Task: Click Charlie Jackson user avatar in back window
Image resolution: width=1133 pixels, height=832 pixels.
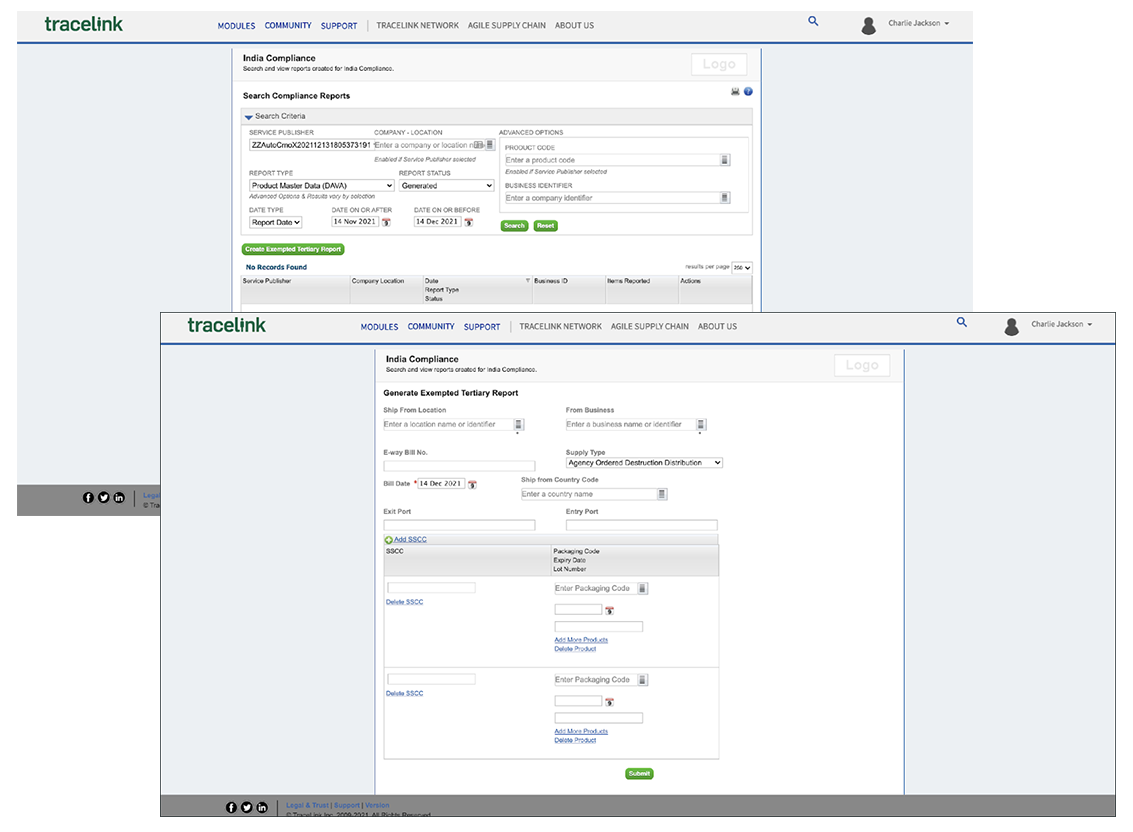Action: click(869, 26)
